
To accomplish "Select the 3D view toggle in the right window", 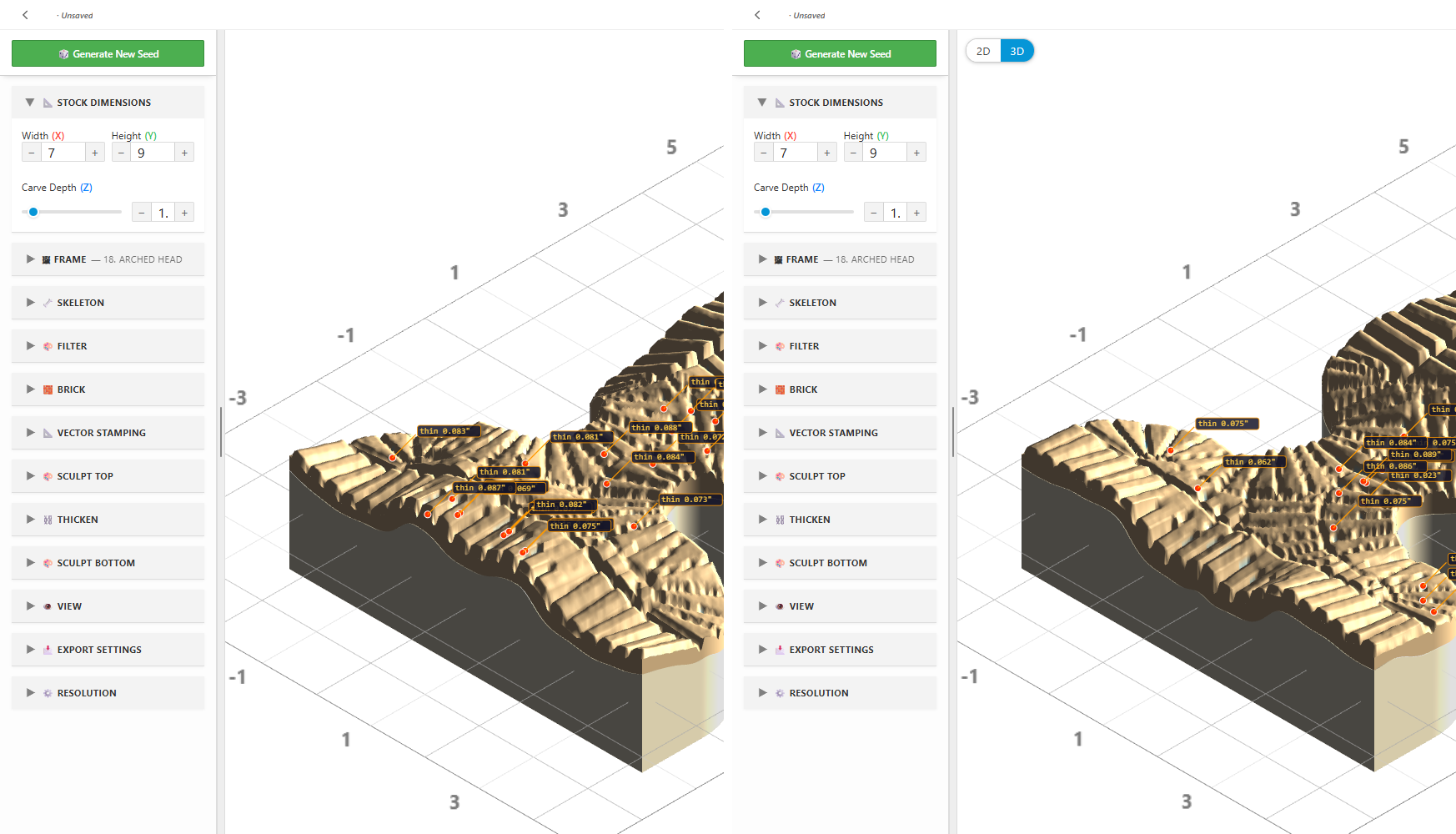I will point(1017,51).
